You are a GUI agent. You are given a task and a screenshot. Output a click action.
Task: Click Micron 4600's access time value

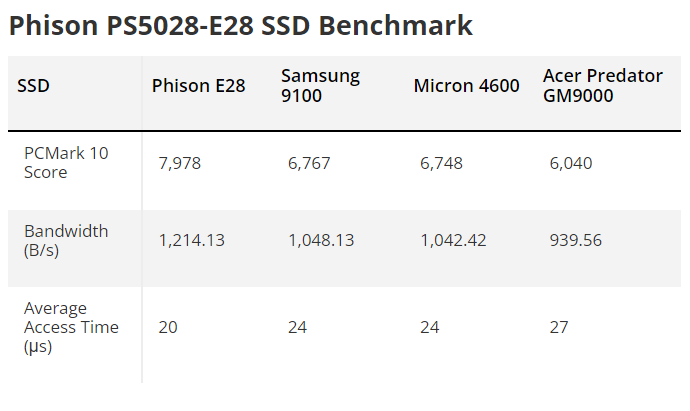pos(430,327)
